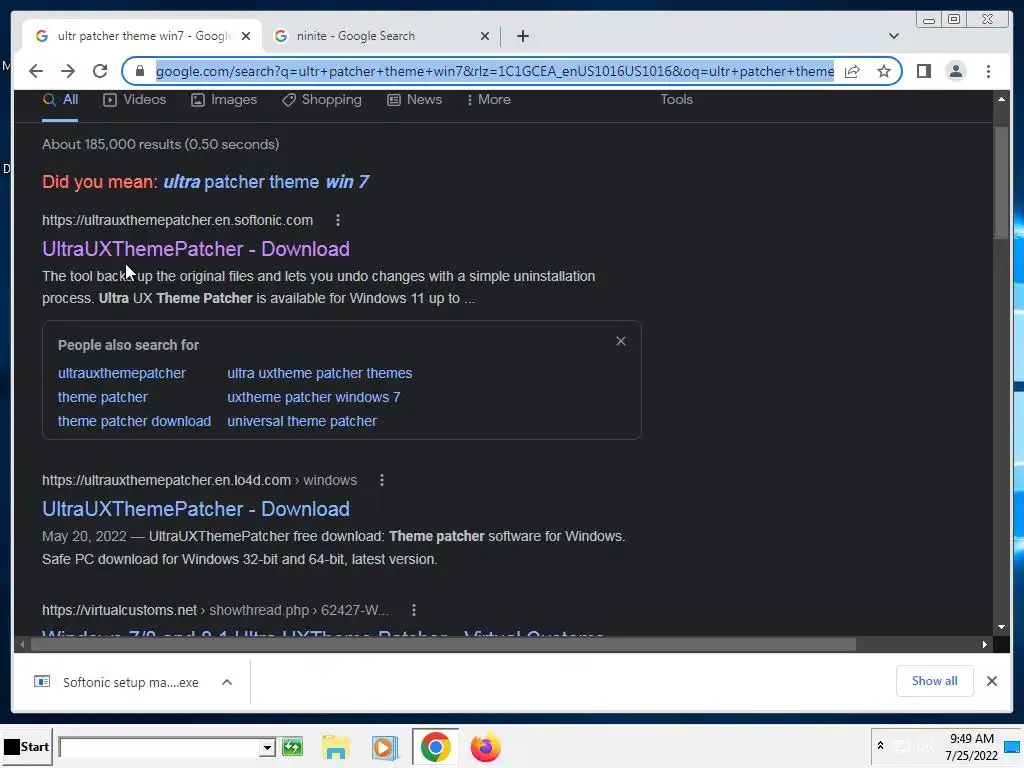Open the search Tools options
Screen dimensions: 1024x768
[x=676, y=100]
